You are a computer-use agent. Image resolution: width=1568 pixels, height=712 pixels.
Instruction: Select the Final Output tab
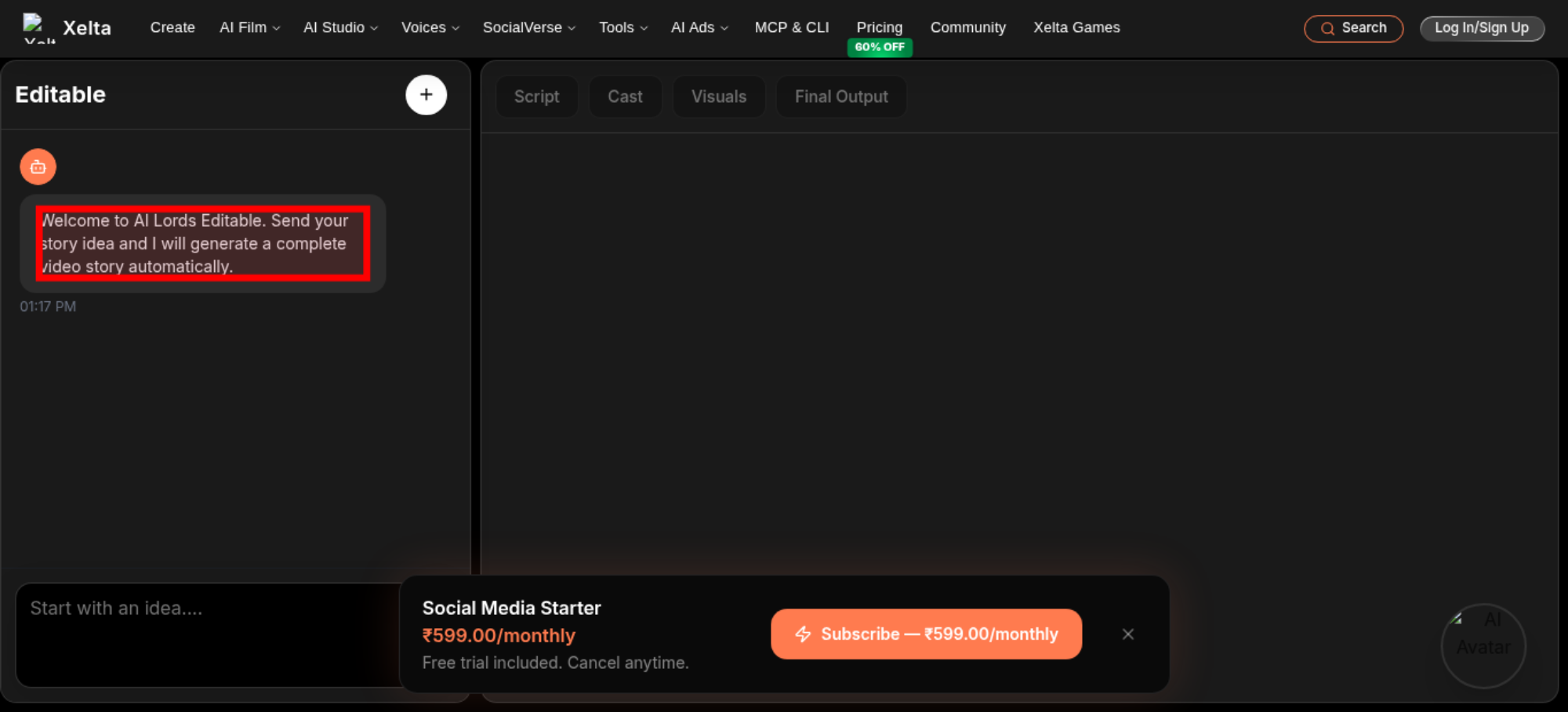click(841, 96)
